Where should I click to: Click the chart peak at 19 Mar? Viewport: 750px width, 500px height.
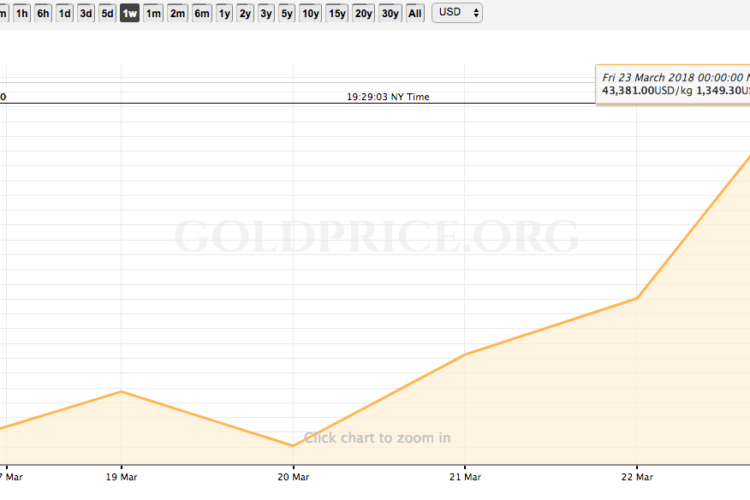(121, 392)
